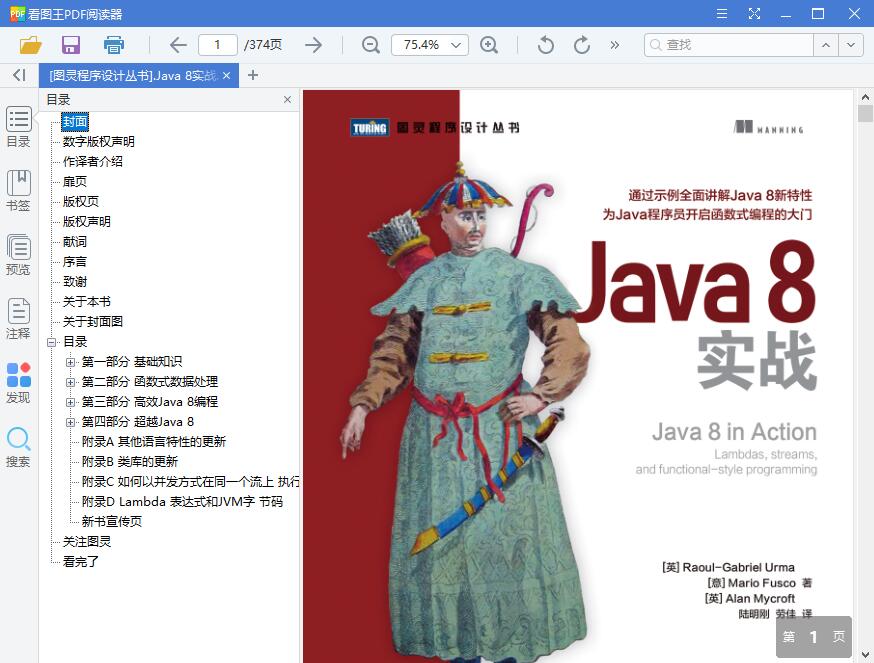The width and height of the screenshot is (874, 663).
Task: Print the document with the printer icon
Action: click(x=114, y=45)
